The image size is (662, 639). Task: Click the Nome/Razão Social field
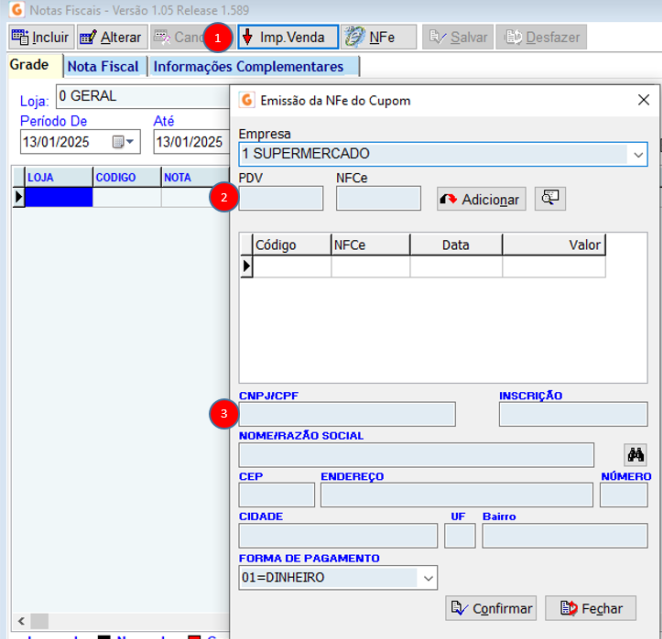click(x=416, y=455)
